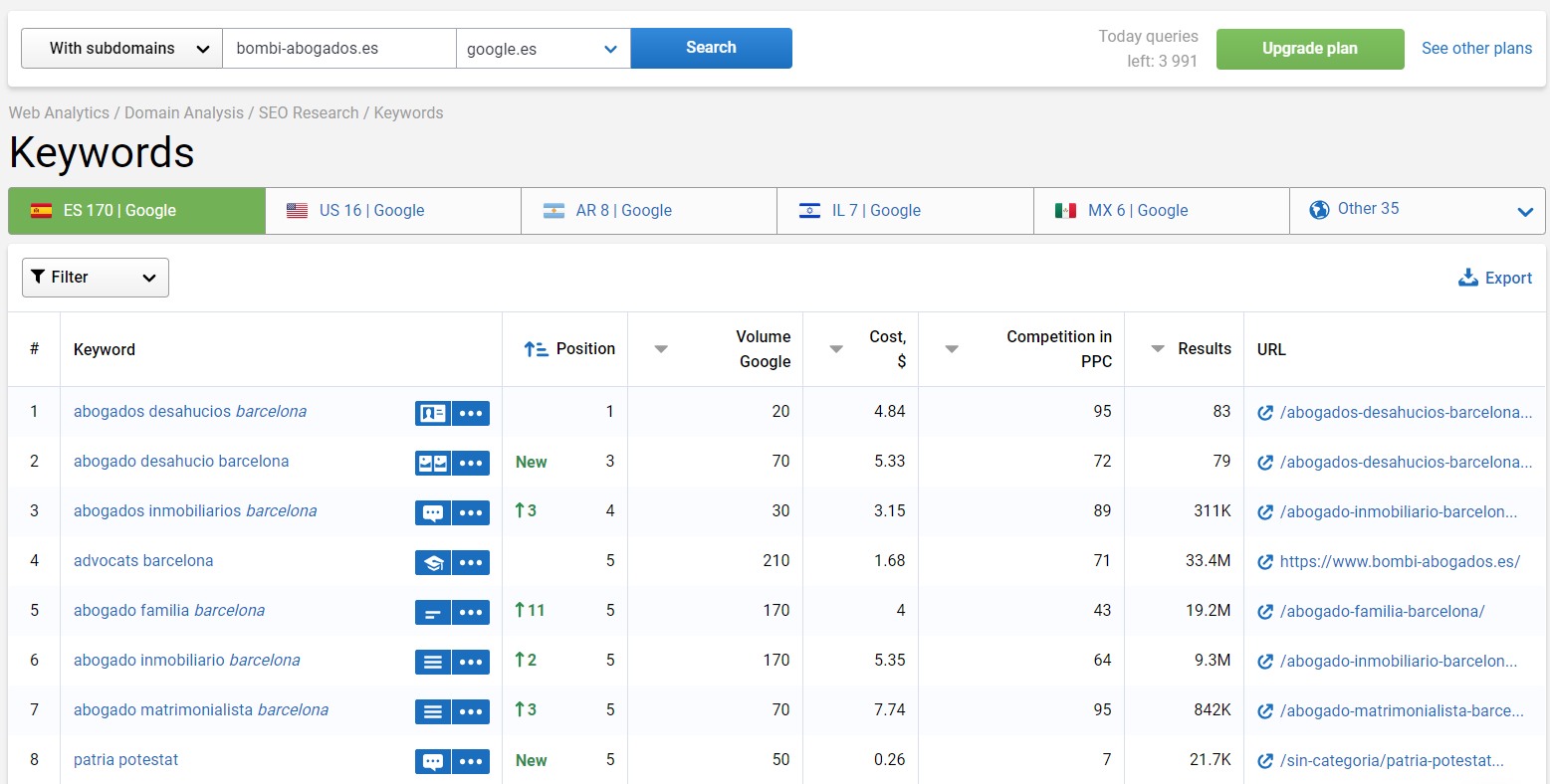
Task: Open the external link icon for https://www.bombi-abogados.es/
Action: tap(1265, 561)
